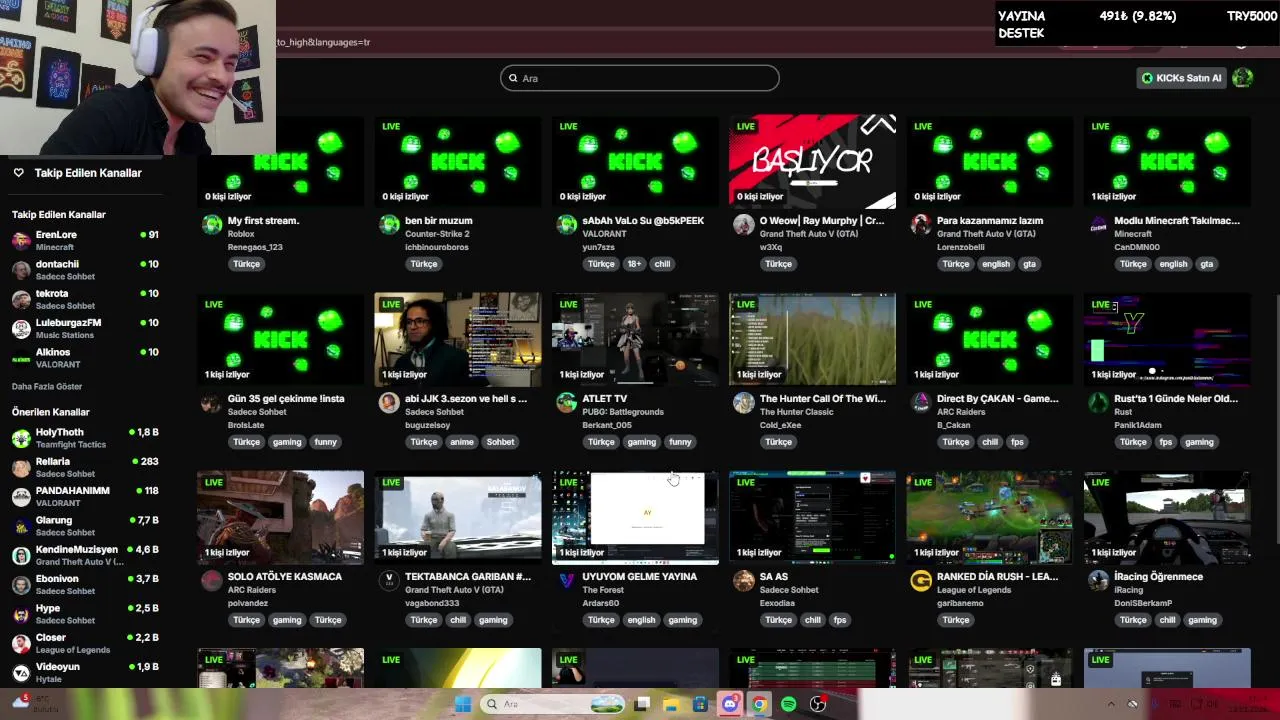1280x720 pixels.
Task: Open the League of Legends RANKED DİA RUSH thumbnail
Action: pyautogui.click(x=990, y=517)
